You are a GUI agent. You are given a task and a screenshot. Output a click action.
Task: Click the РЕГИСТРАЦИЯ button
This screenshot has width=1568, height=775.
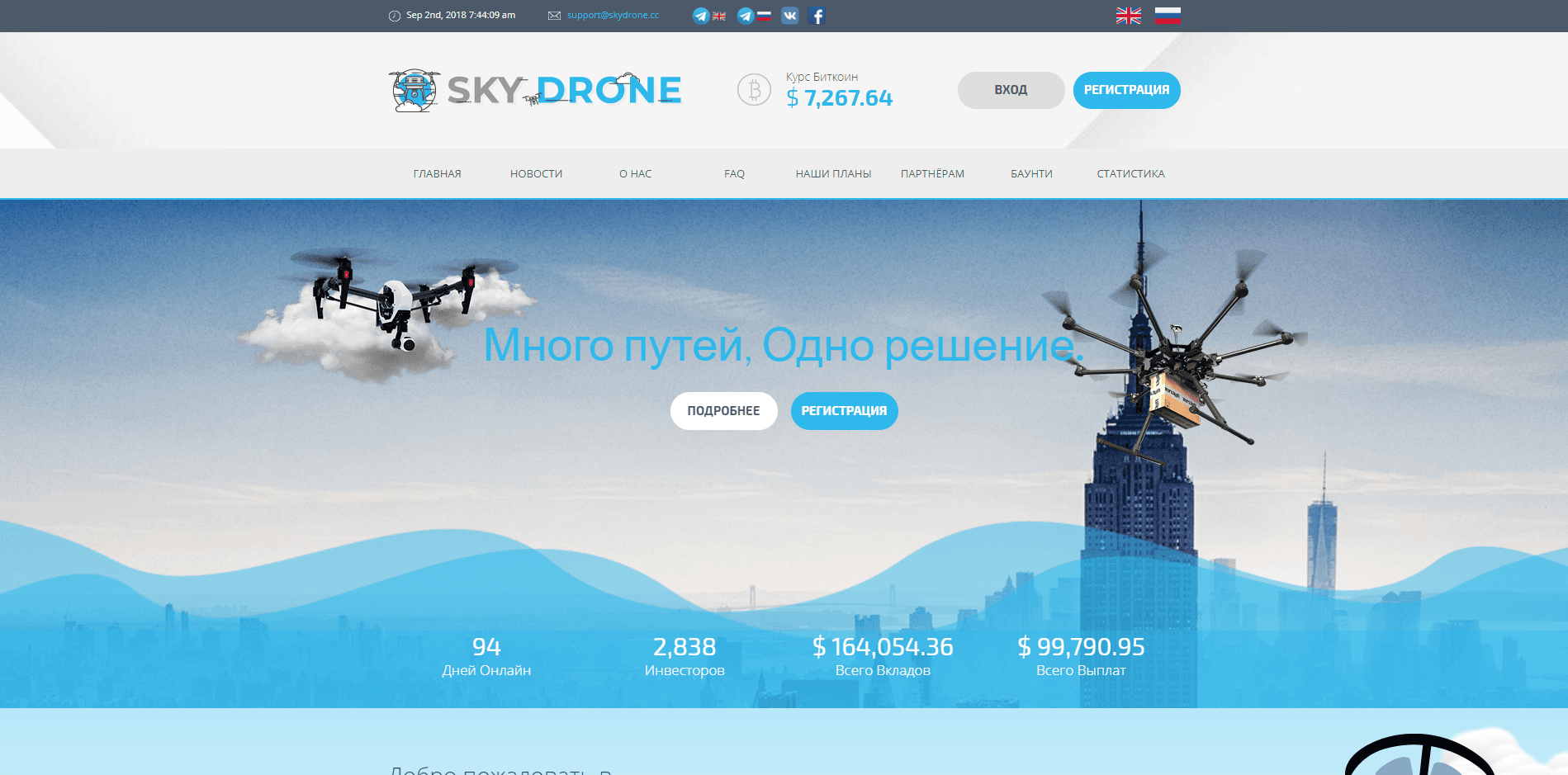pyautogui.click(x=1125, y=90)
